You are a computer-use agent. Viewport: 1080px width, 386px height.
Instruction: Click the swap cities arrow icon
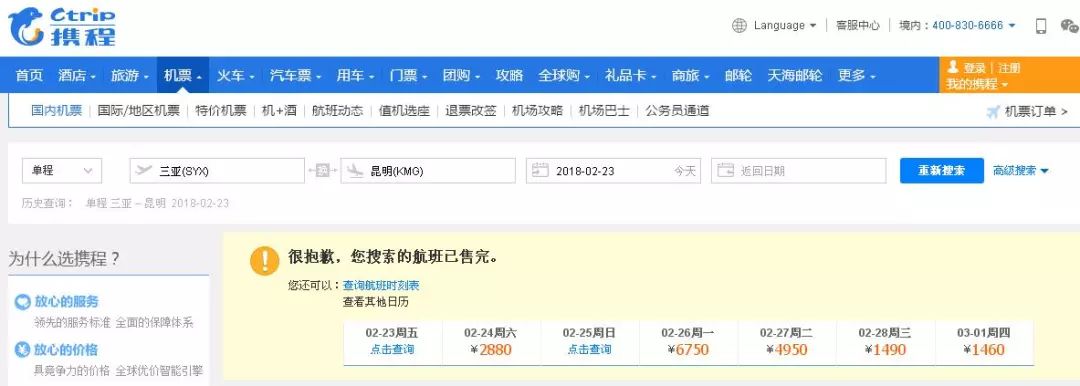click(x=322, y=170)
